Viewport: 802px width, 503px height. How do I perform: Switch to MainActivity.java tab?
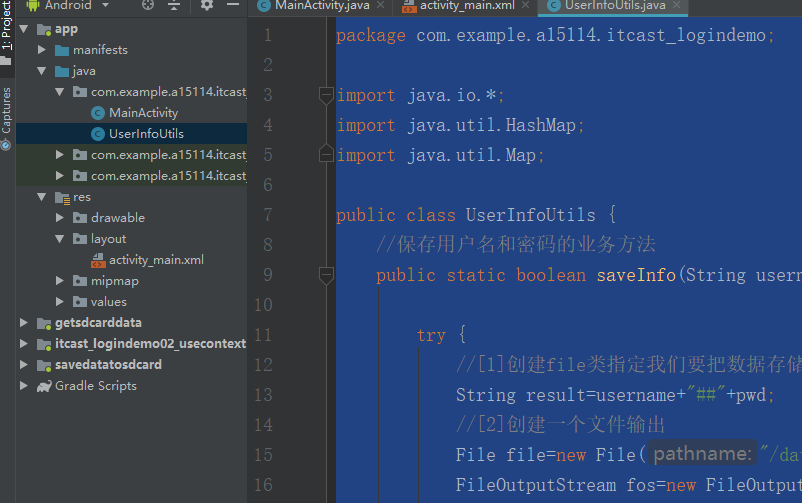322,6
